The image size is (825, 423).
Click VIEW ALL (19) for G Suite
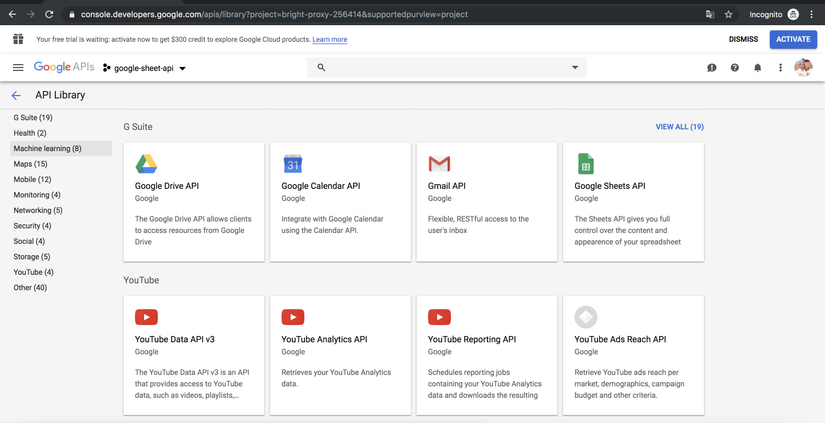point(679,127)
